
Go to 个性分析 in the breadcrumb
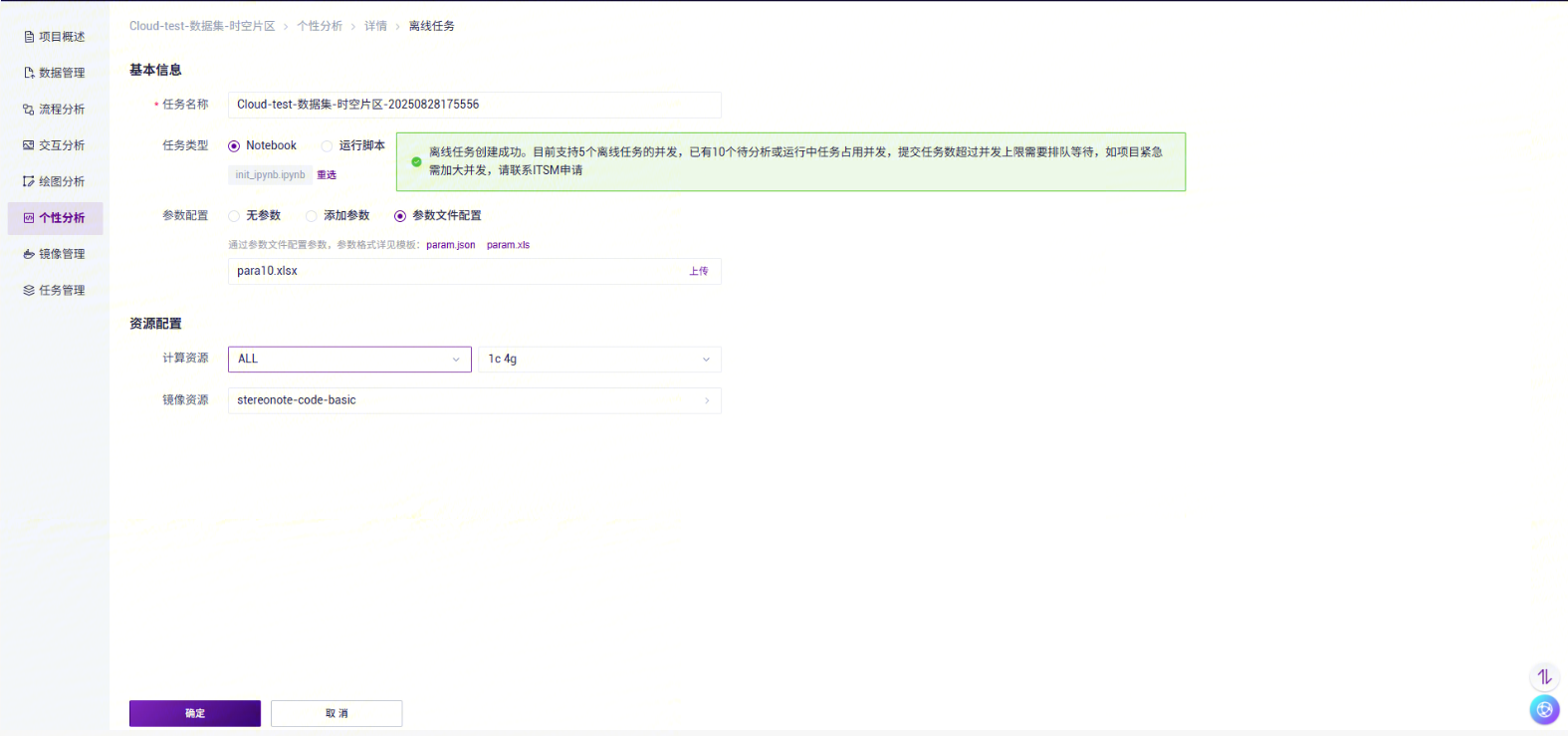tap(319, 26)
